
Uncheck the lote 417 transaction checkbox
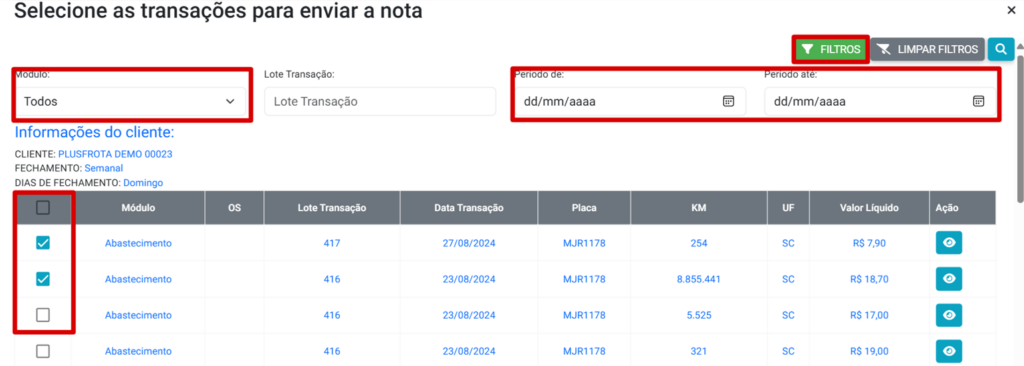pos(42,243)
